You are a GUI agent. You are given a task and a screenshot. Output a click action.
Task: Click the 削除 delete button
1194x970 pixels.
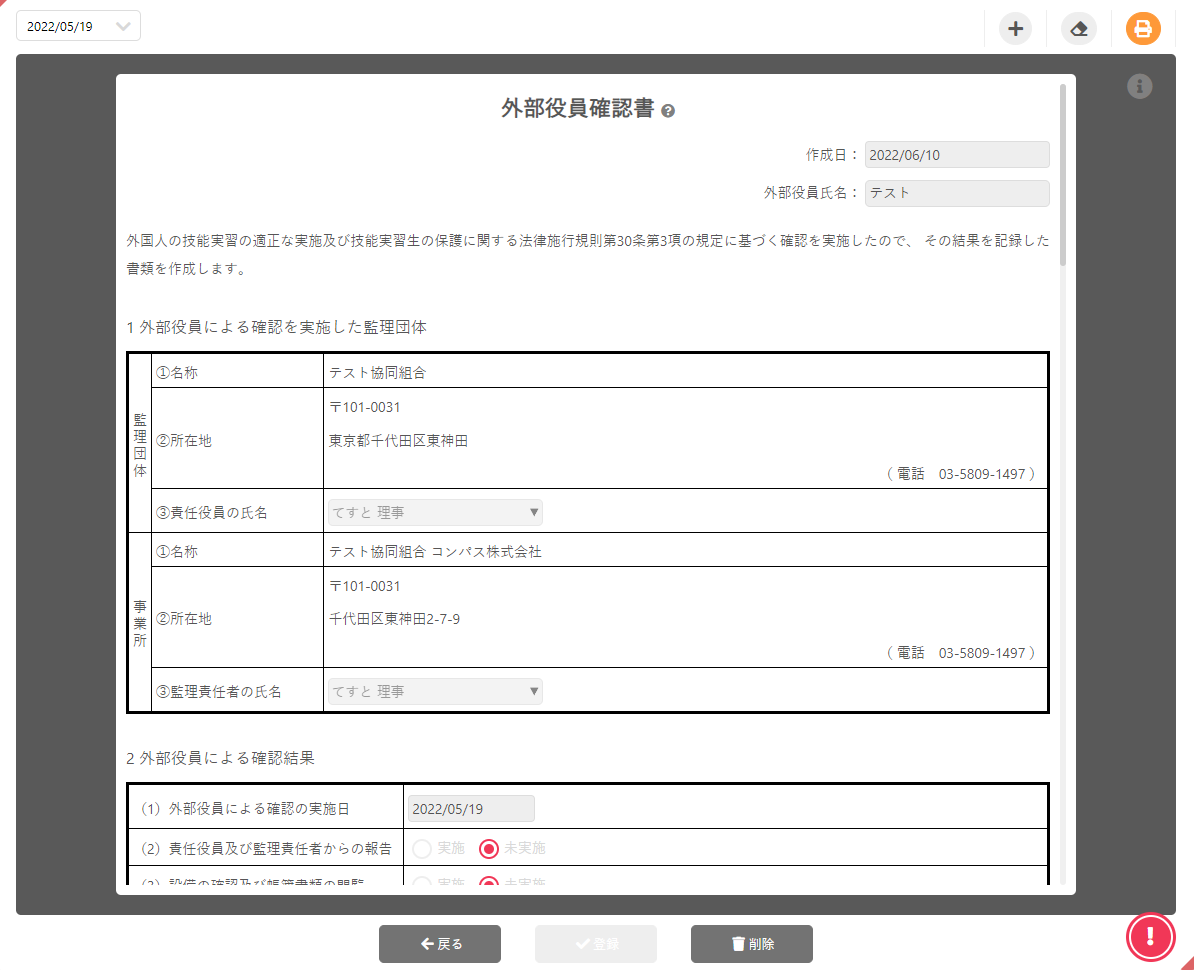[751, 943]
